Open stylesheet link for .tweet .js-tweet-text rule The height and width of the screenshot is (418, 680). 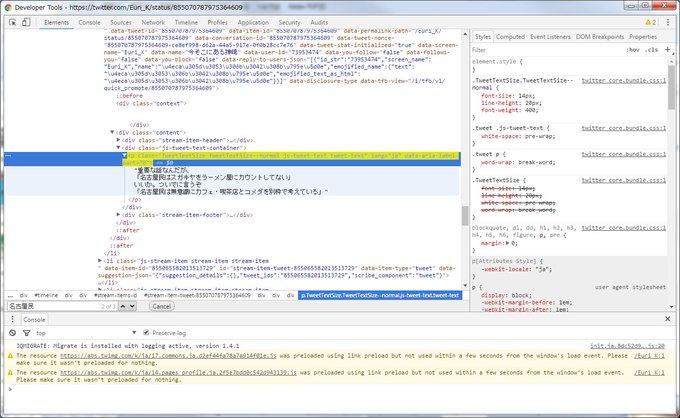tap(624, 128)
